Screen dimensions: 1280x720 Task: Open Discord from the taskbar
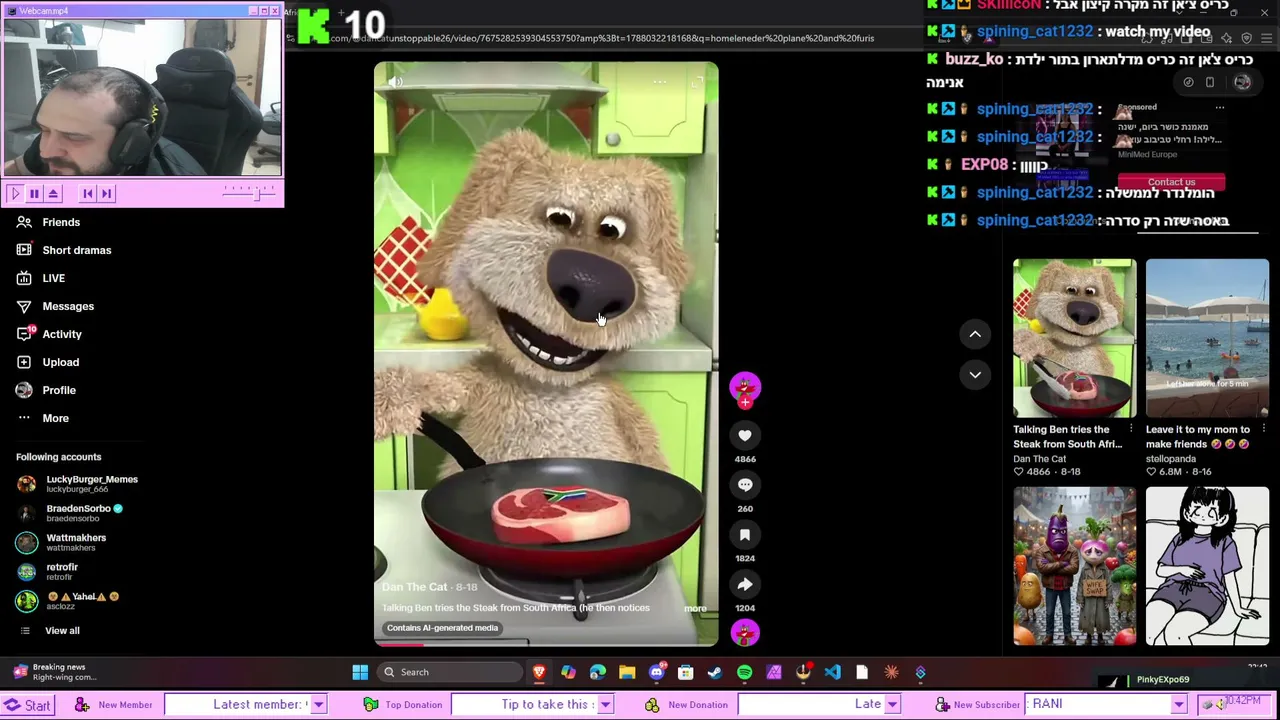[656, 672]
